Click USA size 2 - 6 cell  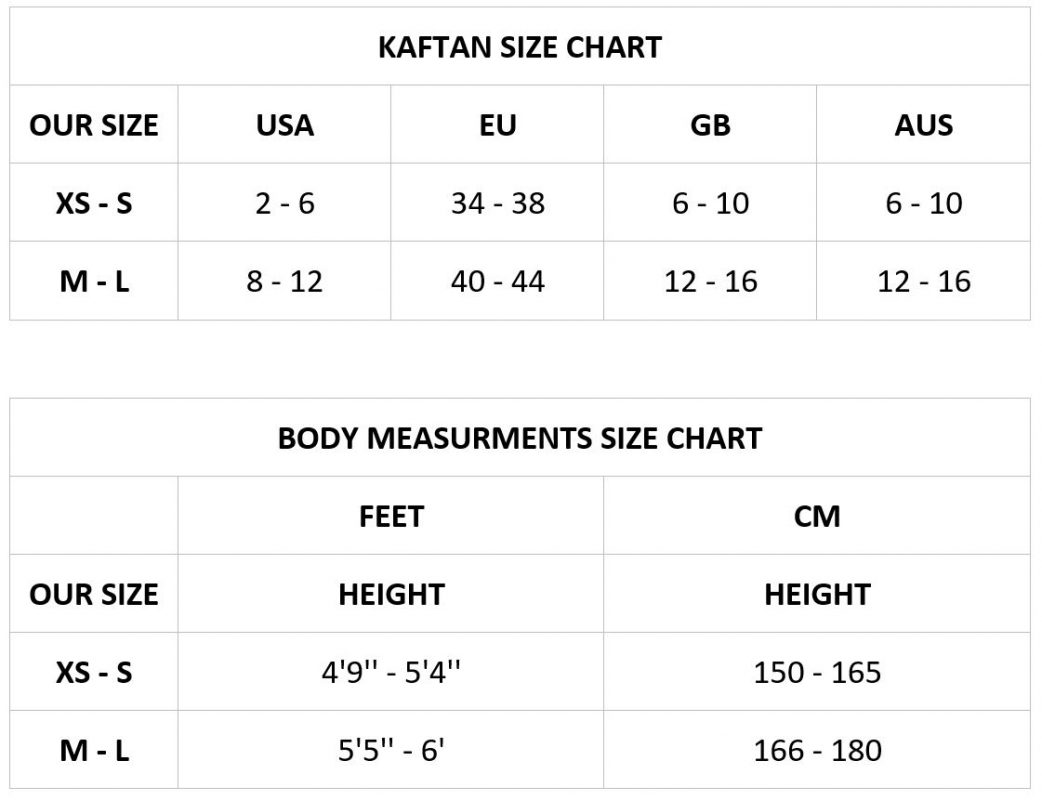click(x=284, y=203)
